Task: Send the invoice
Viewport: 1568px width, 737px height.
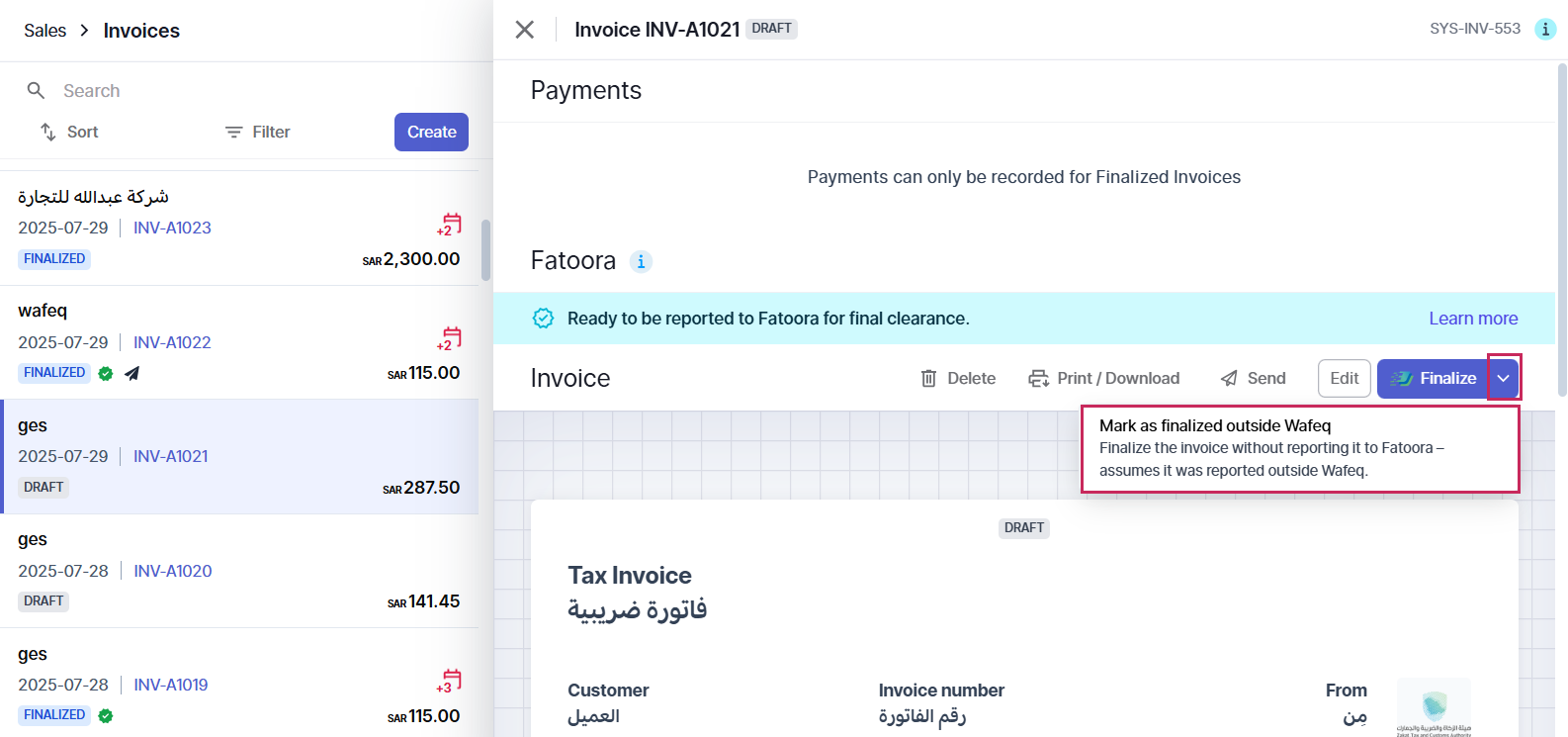Action: (1253, 378)
